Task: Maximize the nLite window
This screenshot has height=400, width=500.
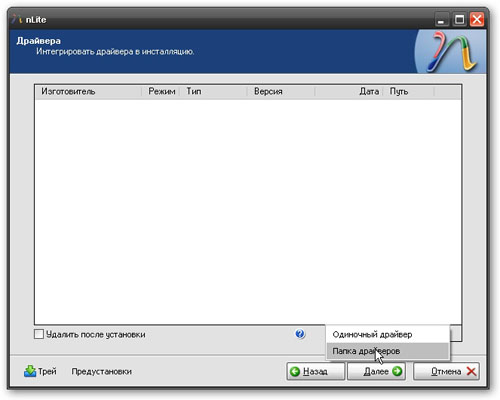Action: tap(459, 20)
